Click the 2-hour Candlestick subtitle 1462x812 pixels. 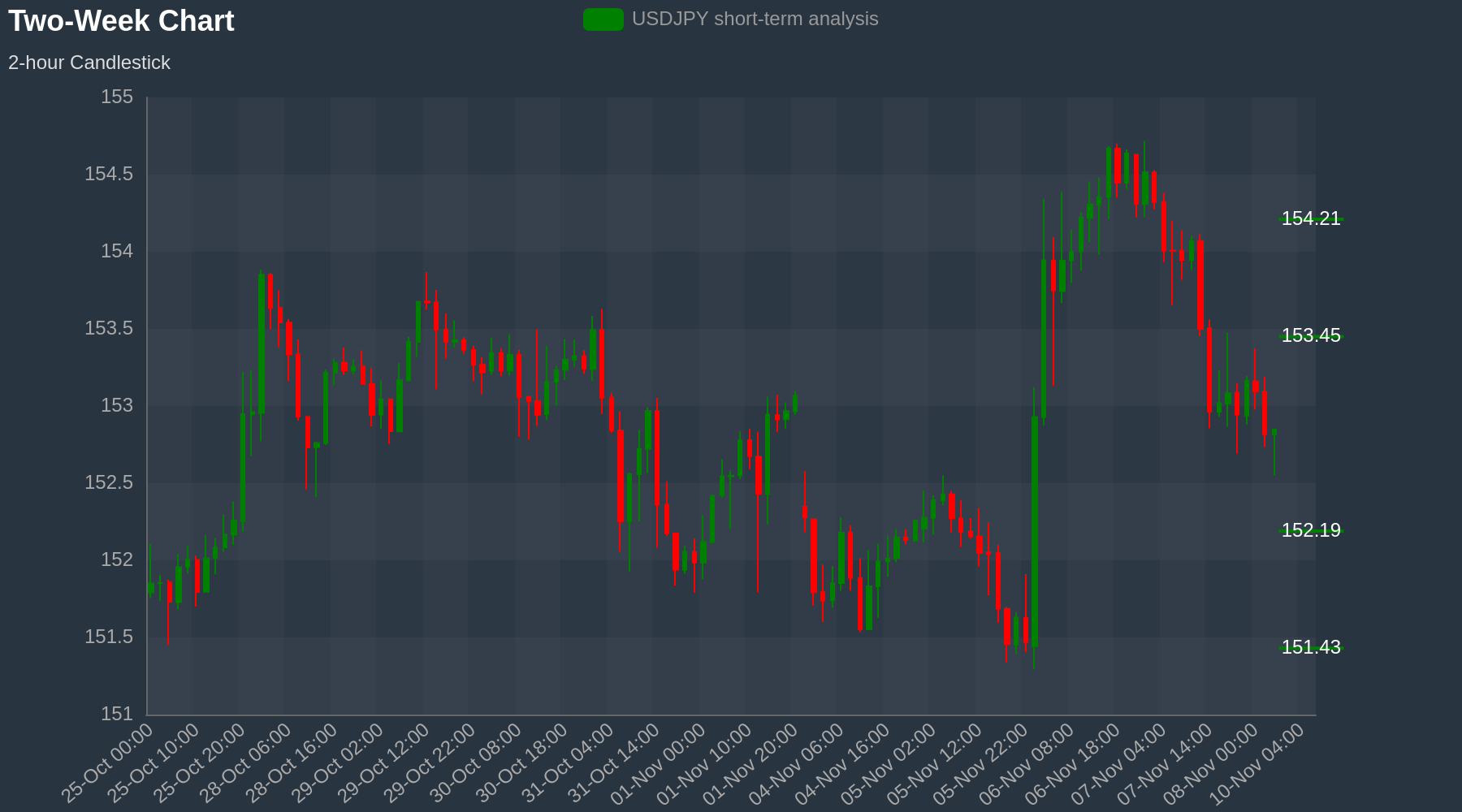[x=89, y=63]
